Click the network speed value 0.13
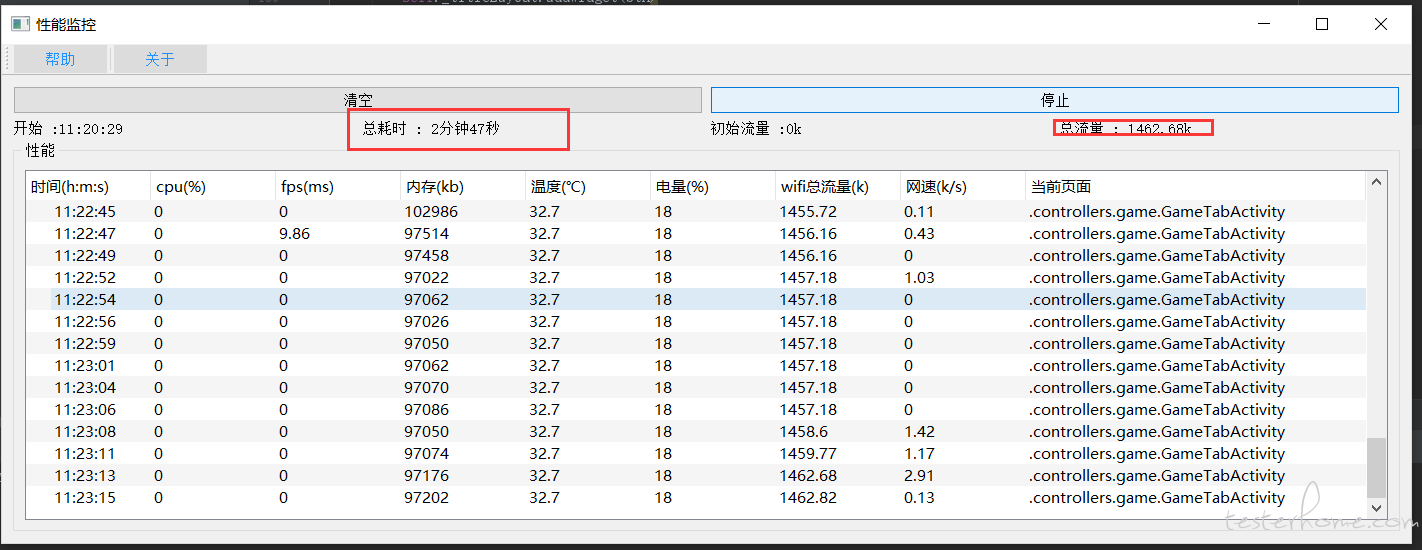The height and width of the screenshot is (550, 1422). (919, 497)
